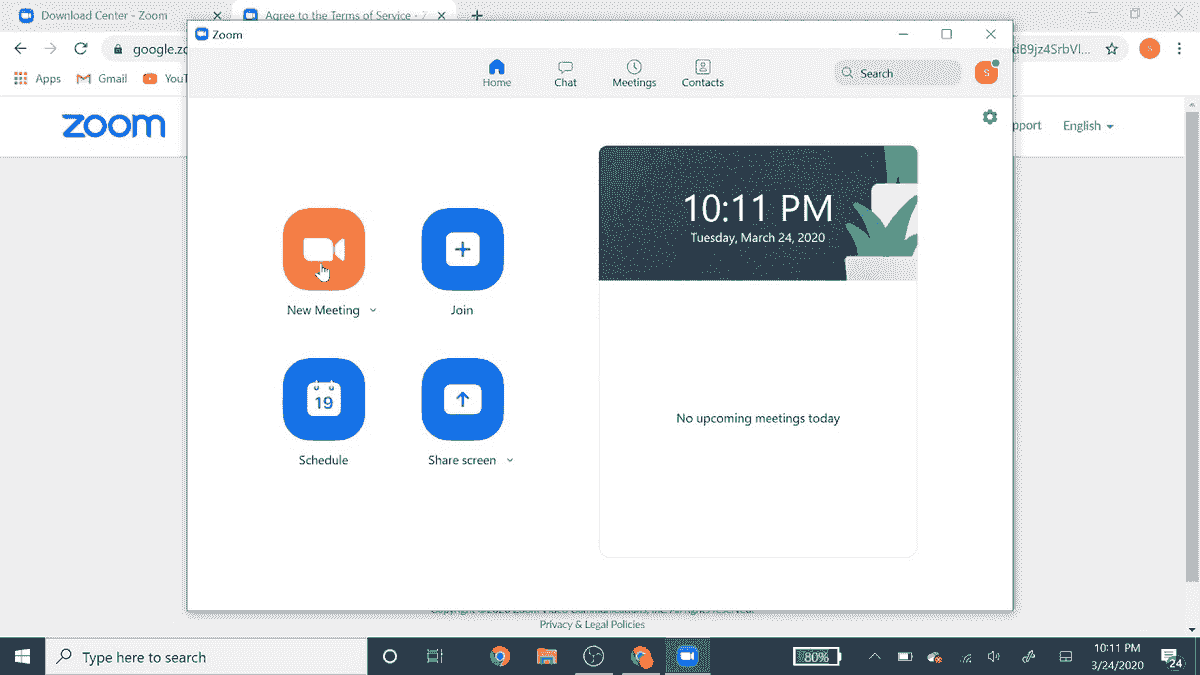Click the 10:11 PM clock in Zoom
This screenshot has width=1200, height=675.
click(758, 209)
